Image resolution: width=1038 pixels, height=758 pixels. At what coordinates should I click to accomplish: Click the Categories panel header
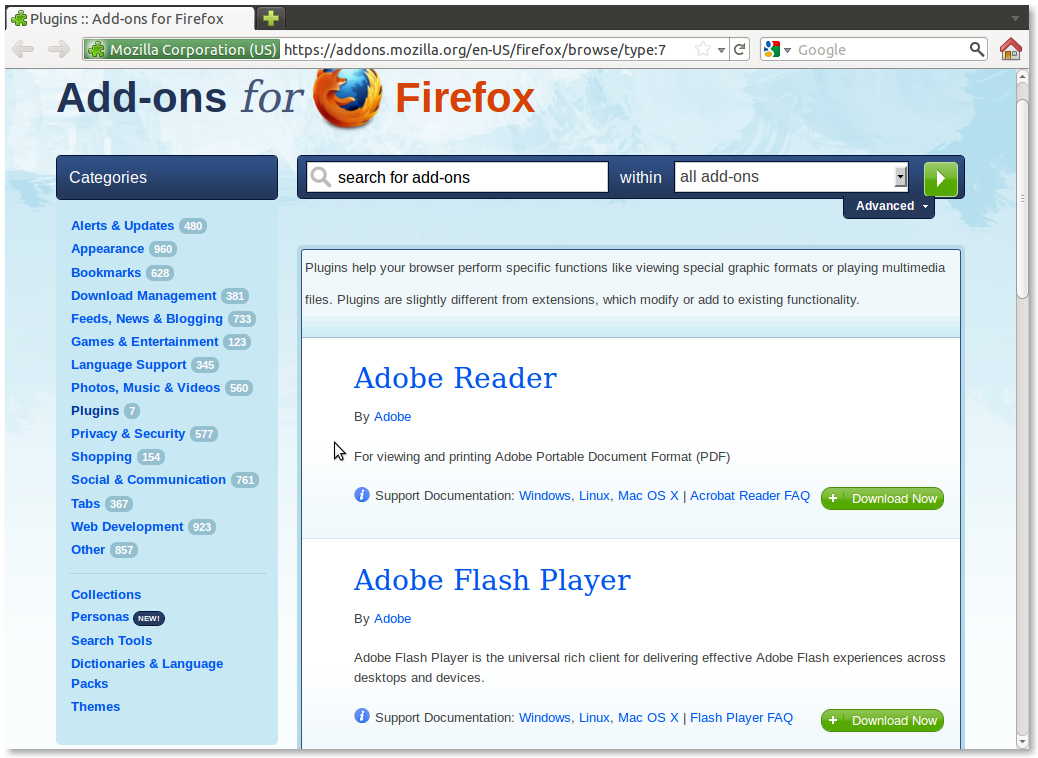point(167,177)
